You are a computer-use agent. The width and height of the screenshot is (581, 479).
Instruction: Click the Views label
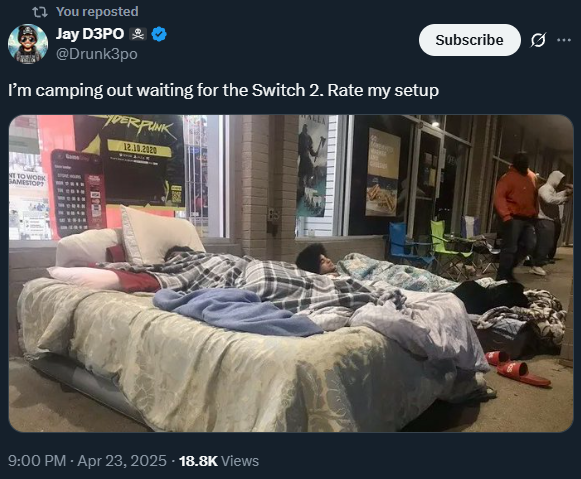click(240, 461)
